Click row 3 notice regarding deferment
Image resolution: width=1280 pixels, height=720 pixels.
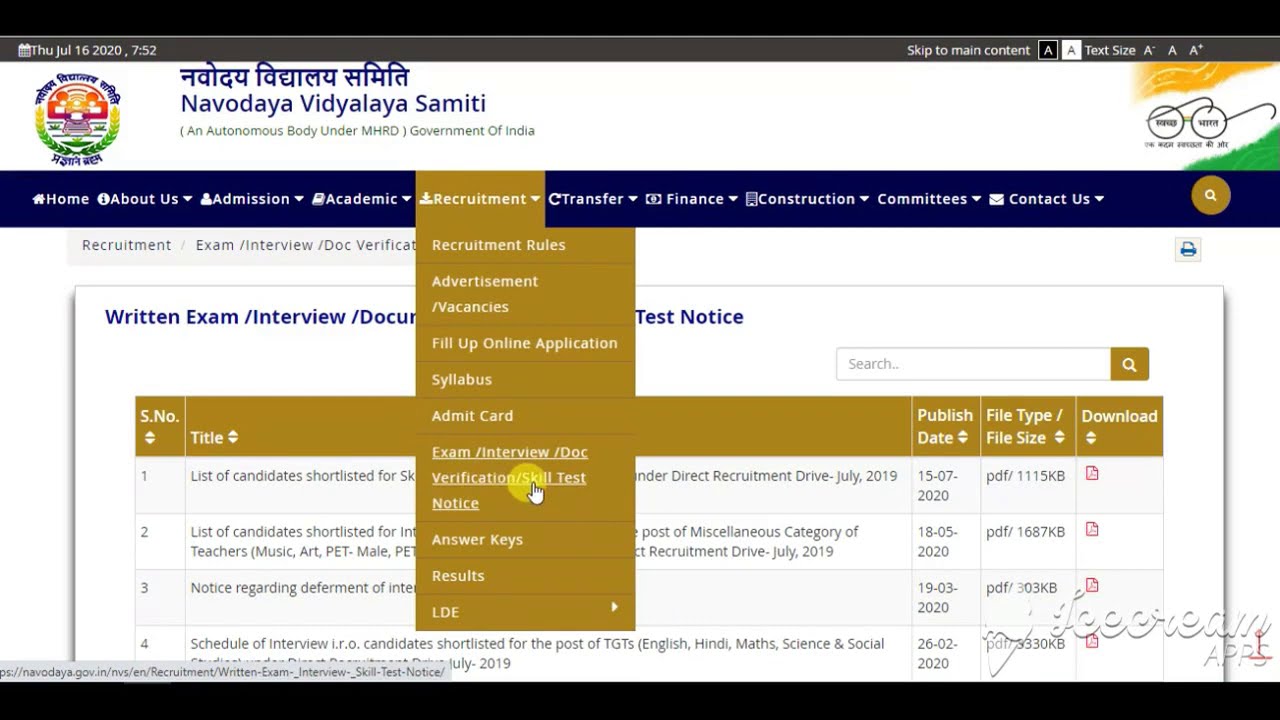(x=303, y=588)
